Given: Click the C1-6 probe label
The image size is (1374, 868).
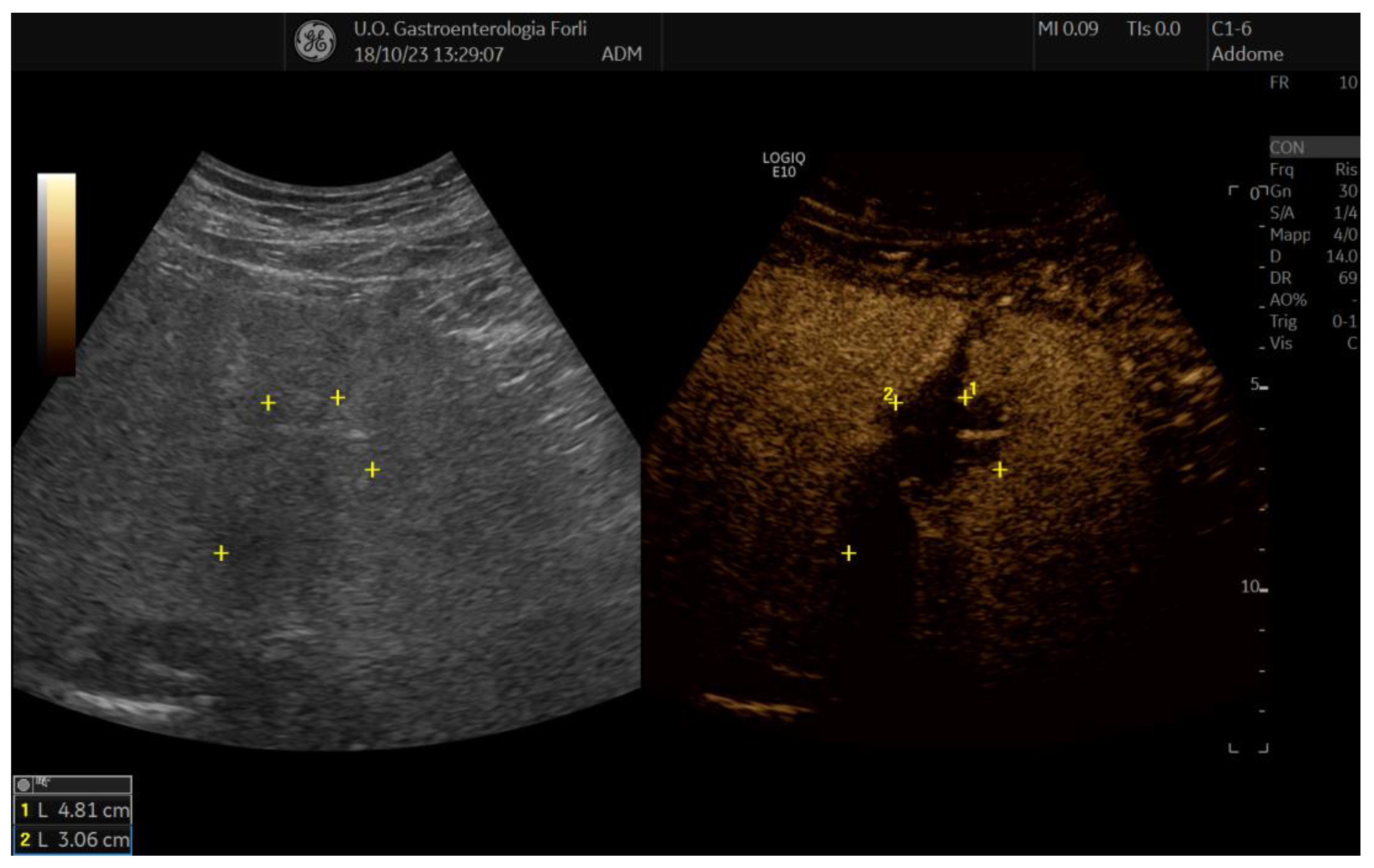Looking at the screenshot, I should [x=1231, y=29].
